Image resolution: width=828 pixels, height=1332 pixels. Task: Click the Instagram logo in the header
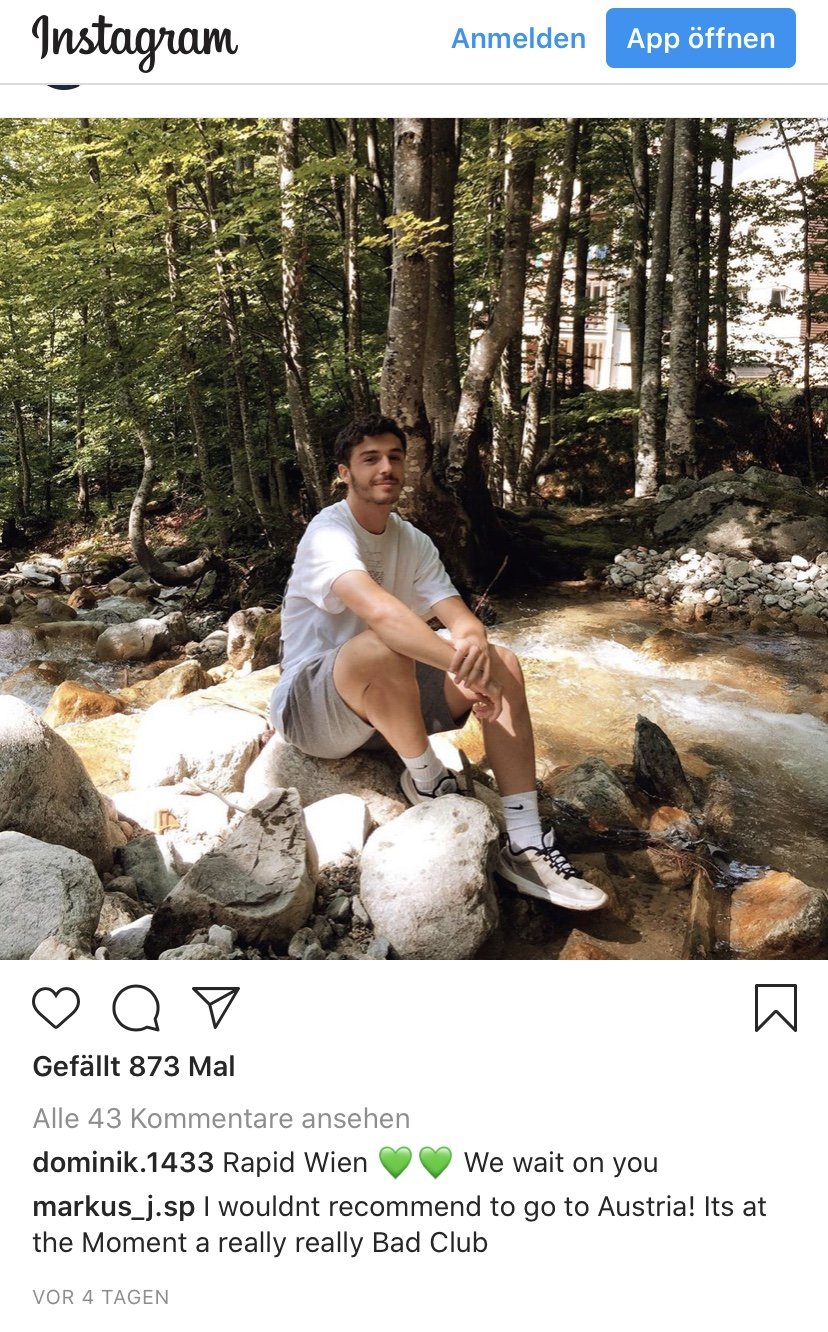135,41
